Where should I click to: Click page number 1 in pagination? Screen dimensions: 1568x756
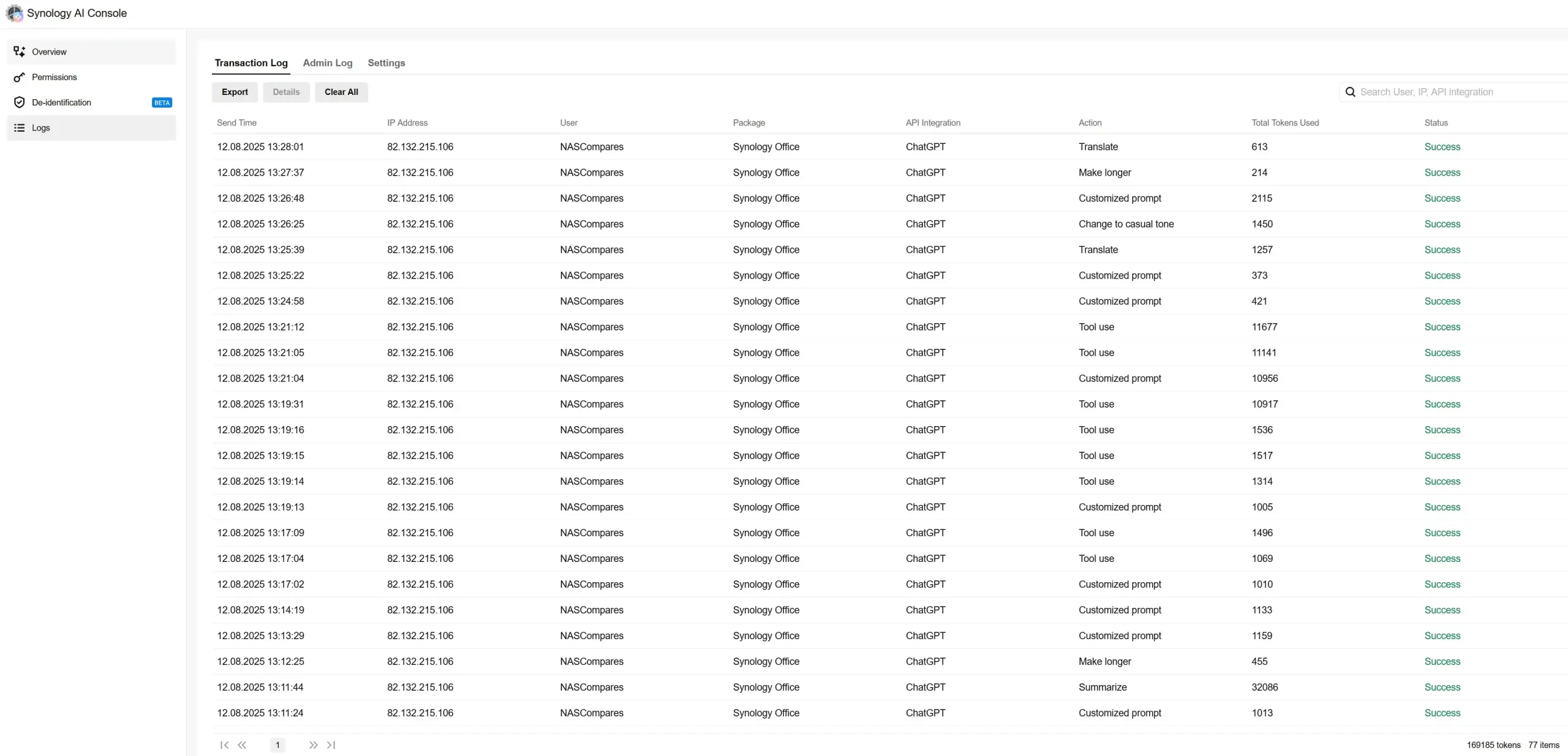pyautogui.click(x=277, y=745)
